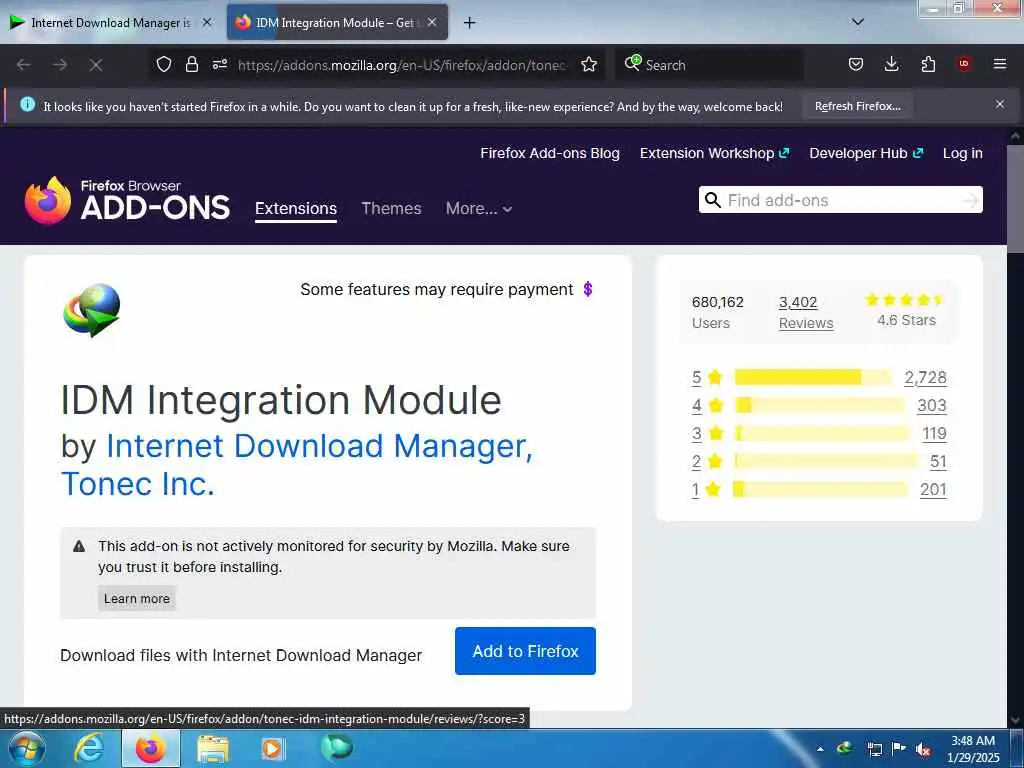Open the Downloads panel arrow icon
Viewport: 1024px width, 768px height.
[x=891, y=64]
